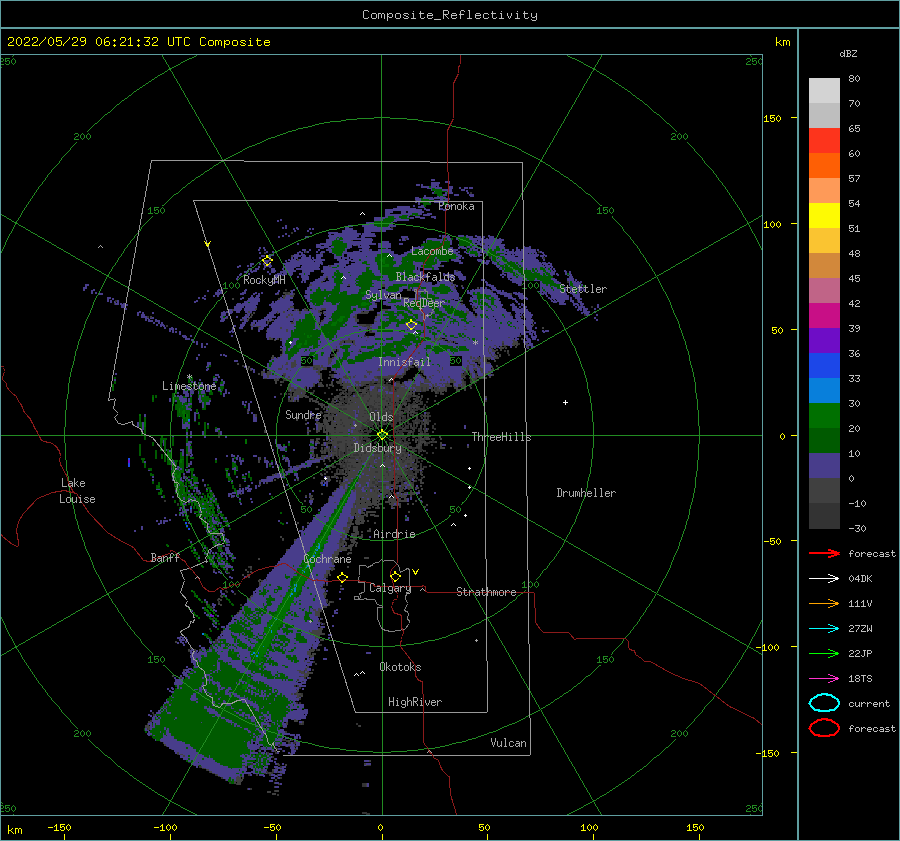Select blue 33–36 dBZ legend swatch
Image resolution: width=900 pixels, height=841 pixels.
pyautogui.click(x=824, y=366)
